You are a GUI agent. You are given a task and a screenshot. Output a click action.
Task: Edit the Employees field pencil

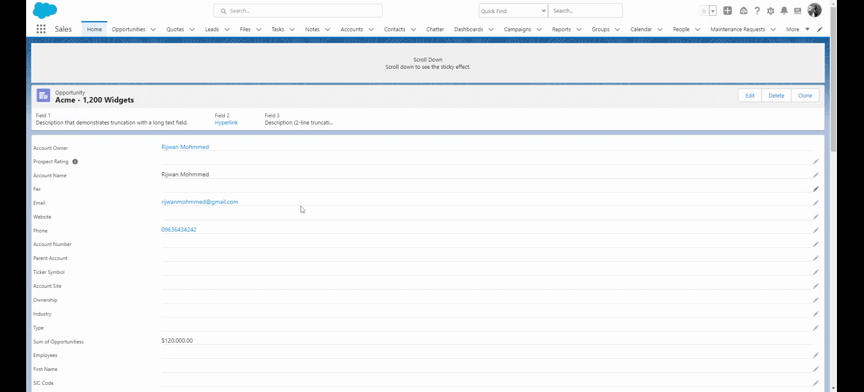(816, 356)
